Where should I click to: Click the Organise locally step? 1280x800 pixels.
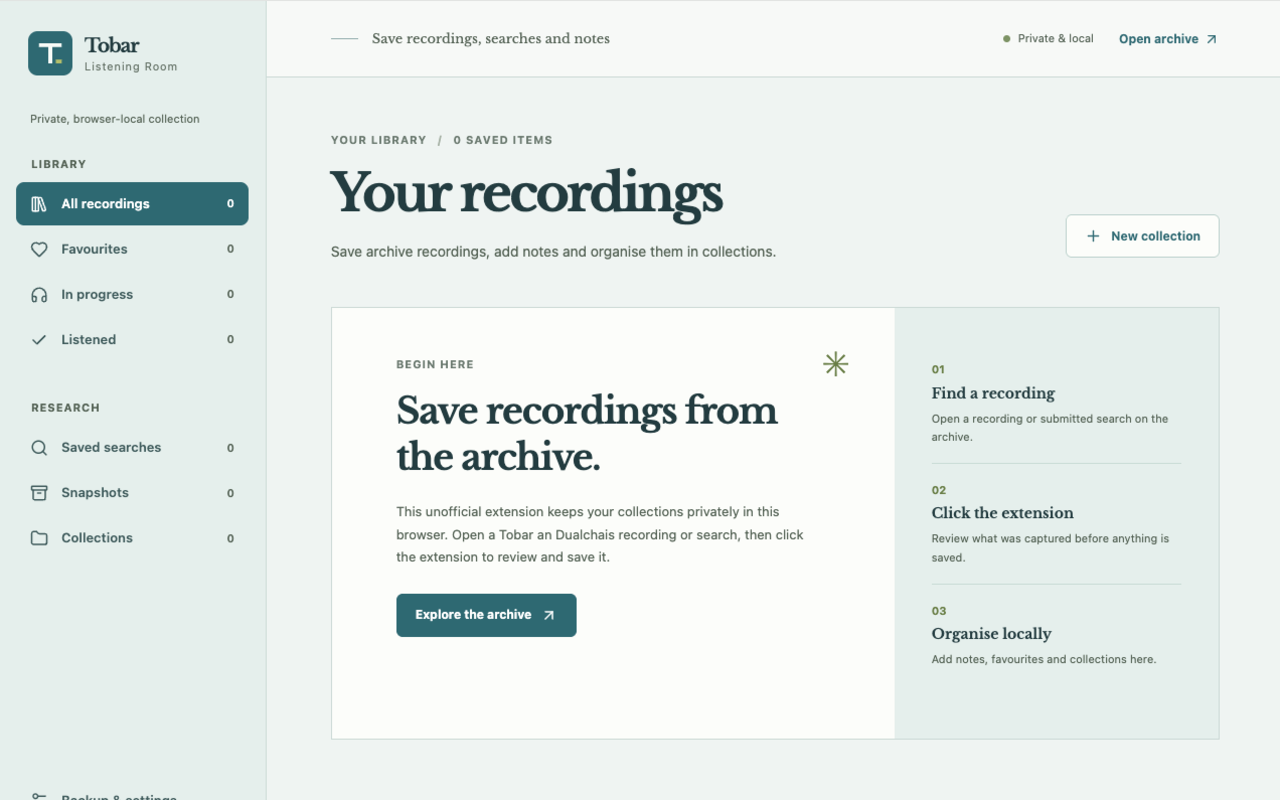[1056, 636]
